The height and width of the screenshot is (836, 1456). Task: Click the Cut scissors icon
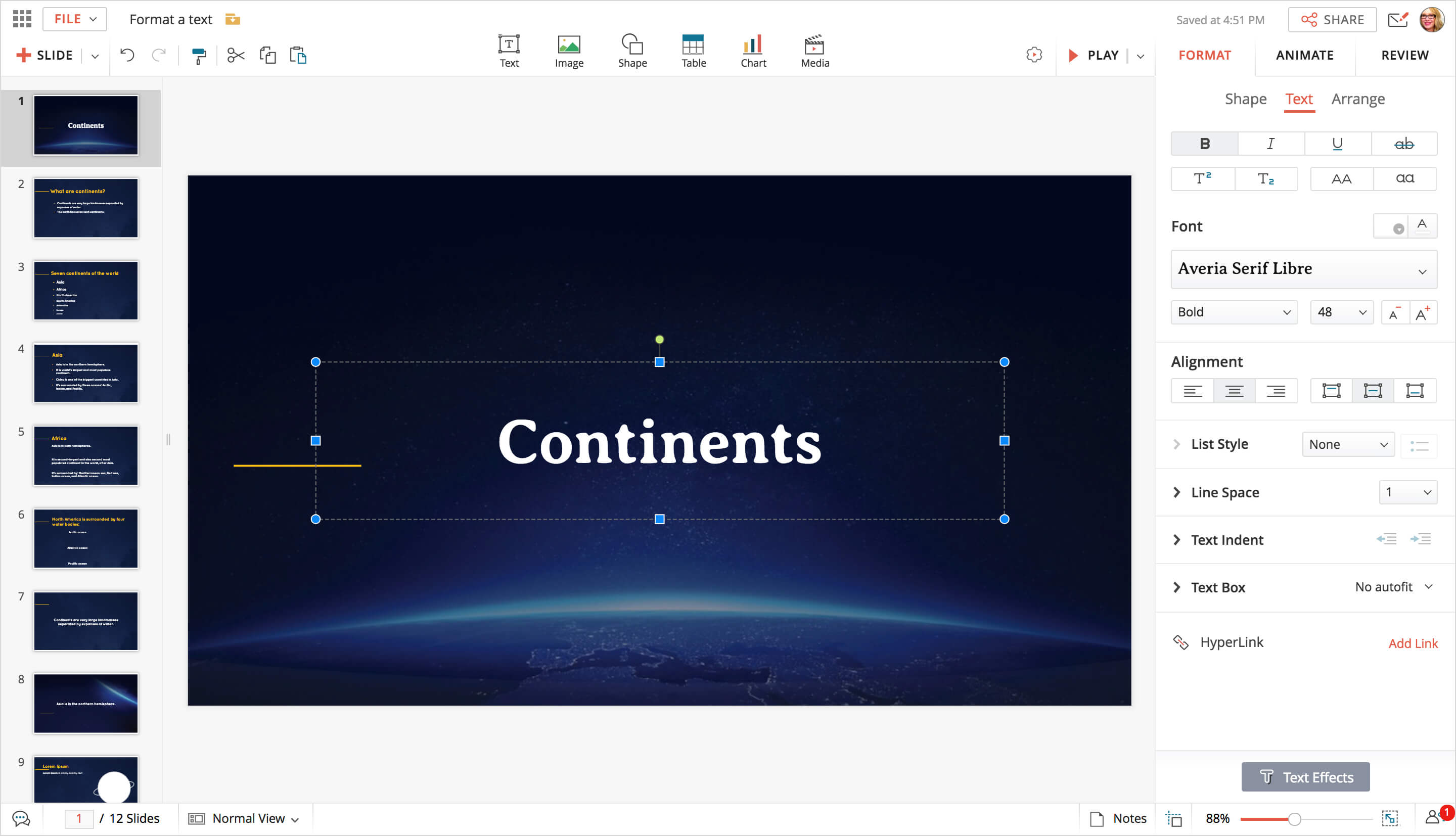point(236,56)
